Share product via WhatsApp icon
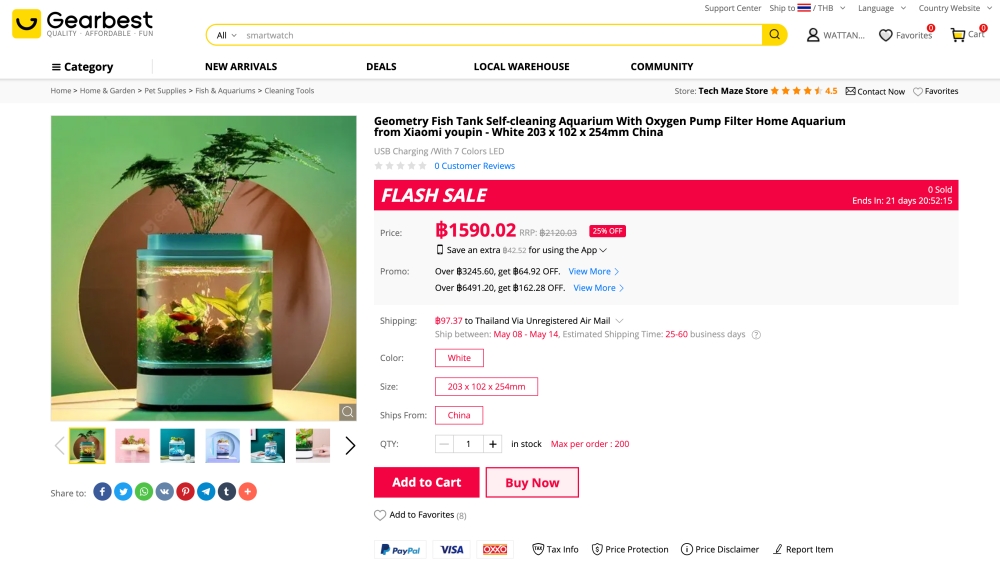This screenshot has width=1000, height=572. pos(144,491)
